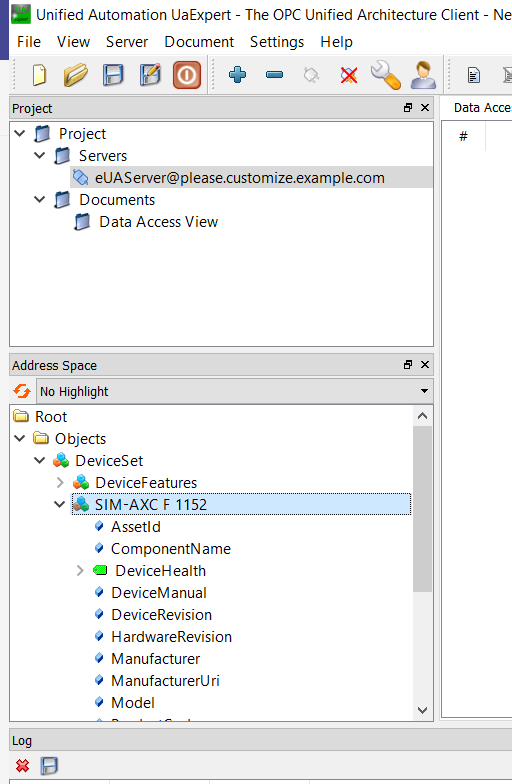Close the Project panel
Screen dimensions: 512x784
(425, 108)
